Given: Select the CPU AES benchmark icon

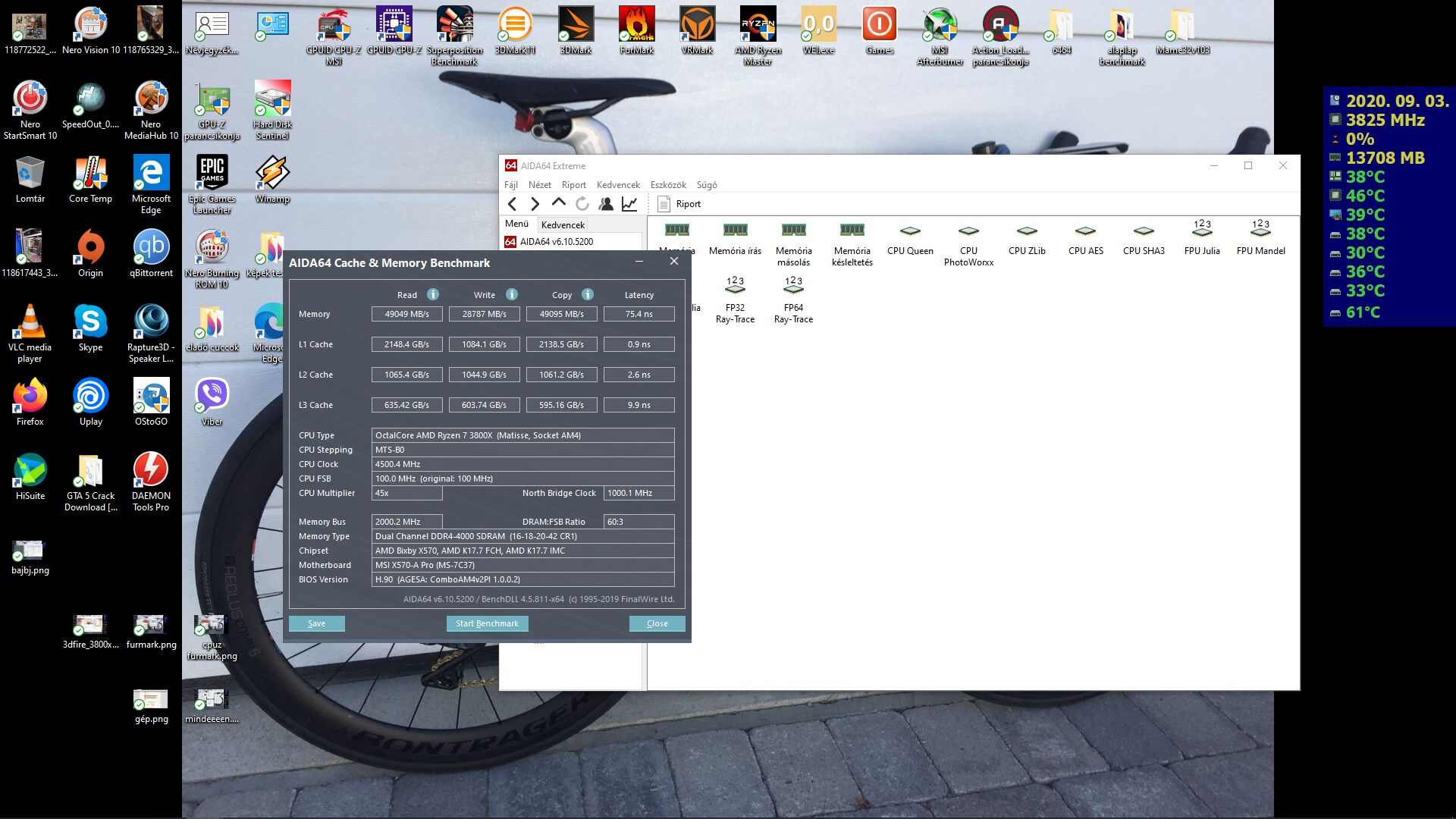Looking at the screenshot, I should point(1085,238).
